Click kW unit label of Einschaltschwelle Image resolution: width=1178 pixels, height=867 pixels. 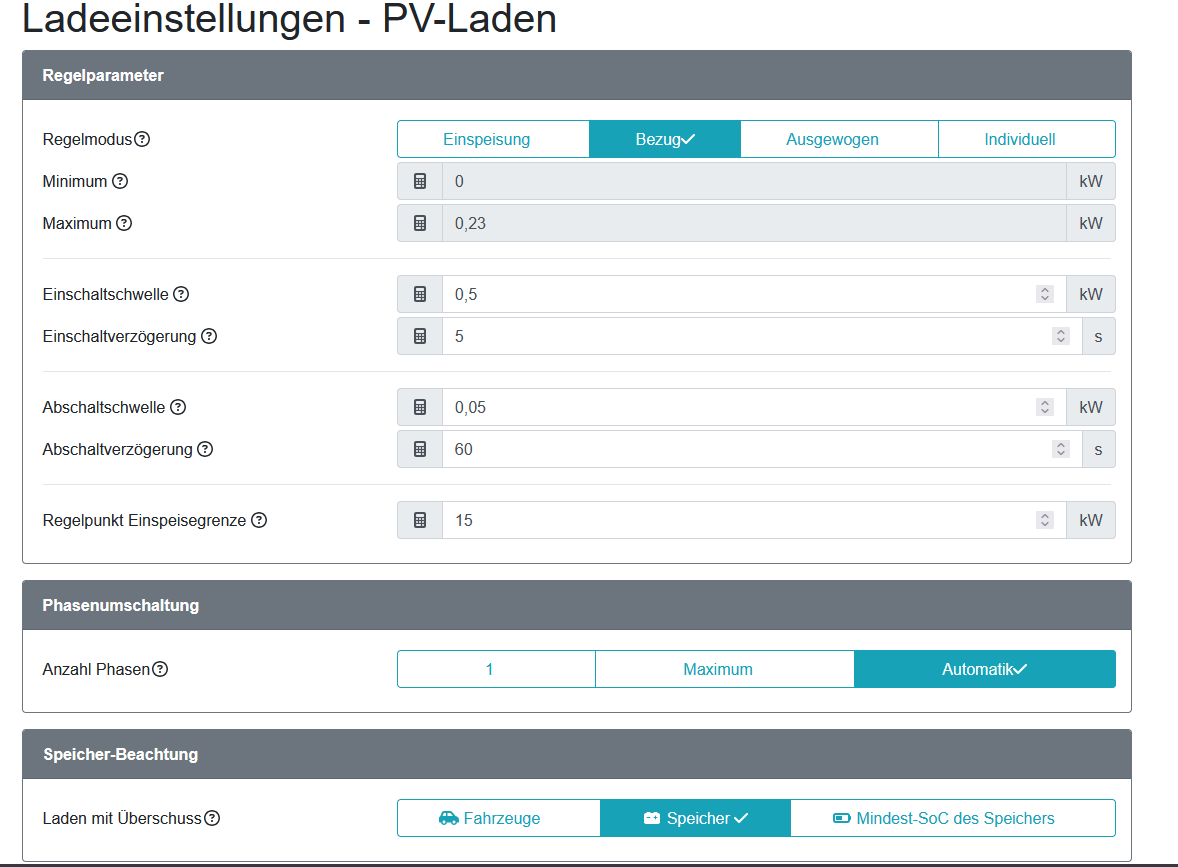[x=1091, y=295]
